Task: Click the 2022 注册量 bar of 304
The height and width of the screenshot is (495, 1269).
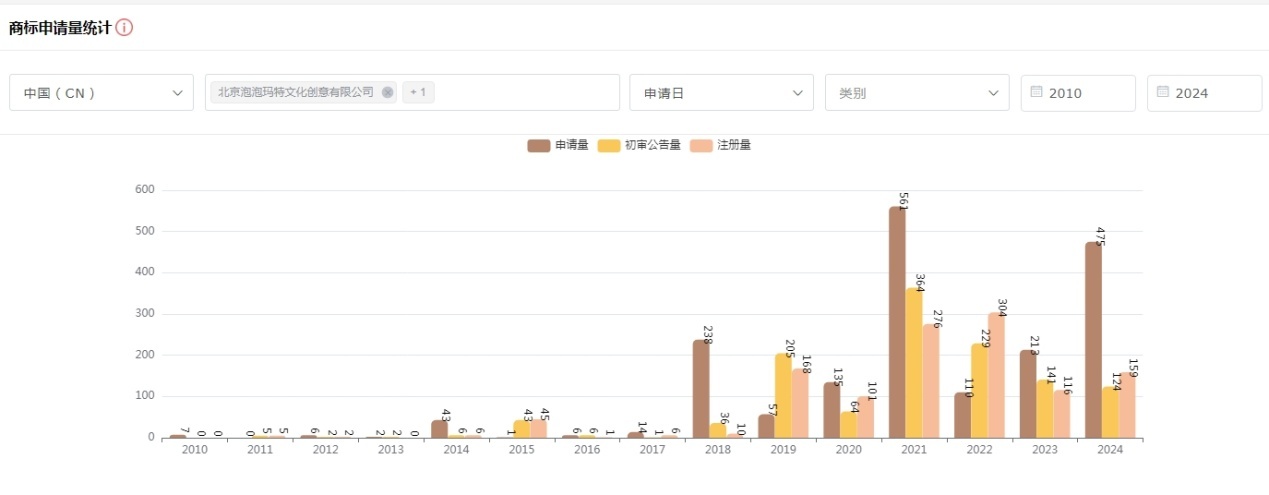Action: pyautogui.click(x=996, y=375)
